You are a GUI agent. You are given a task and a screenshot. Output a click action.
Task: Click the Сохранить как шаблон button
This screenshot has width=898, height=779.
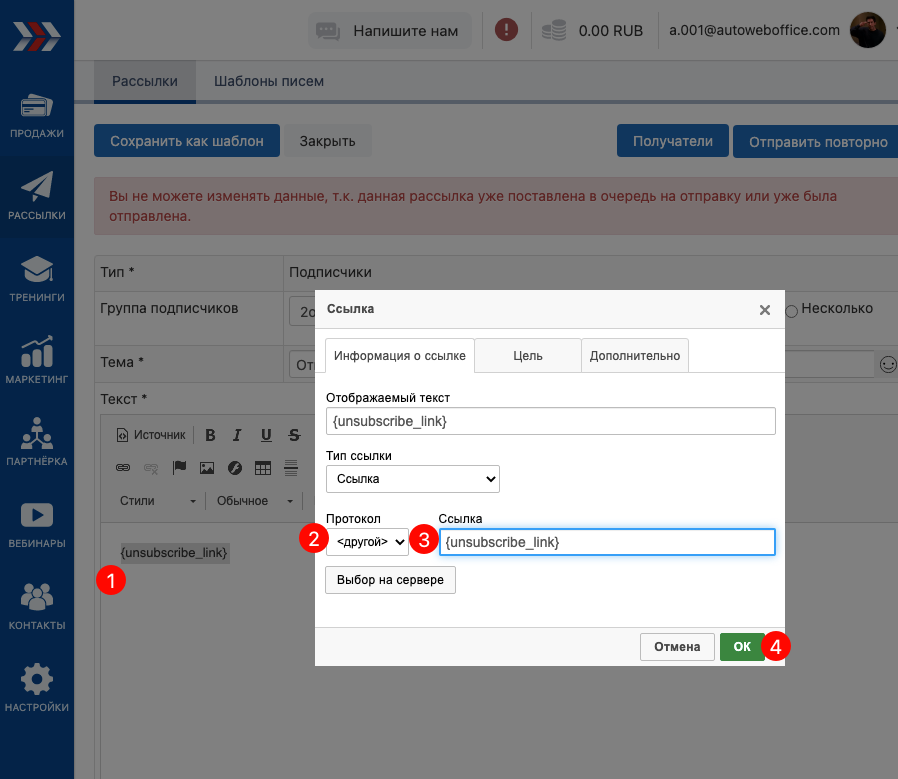[x=187, y=141]
